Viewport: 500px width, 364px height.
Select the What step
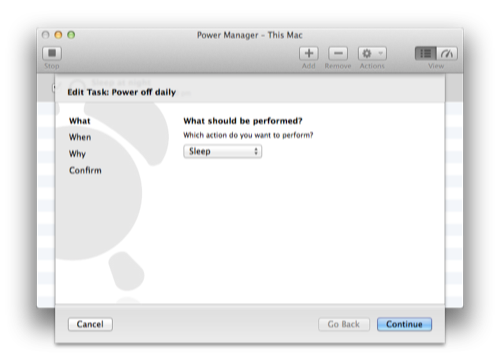click(x=80, y=121)
